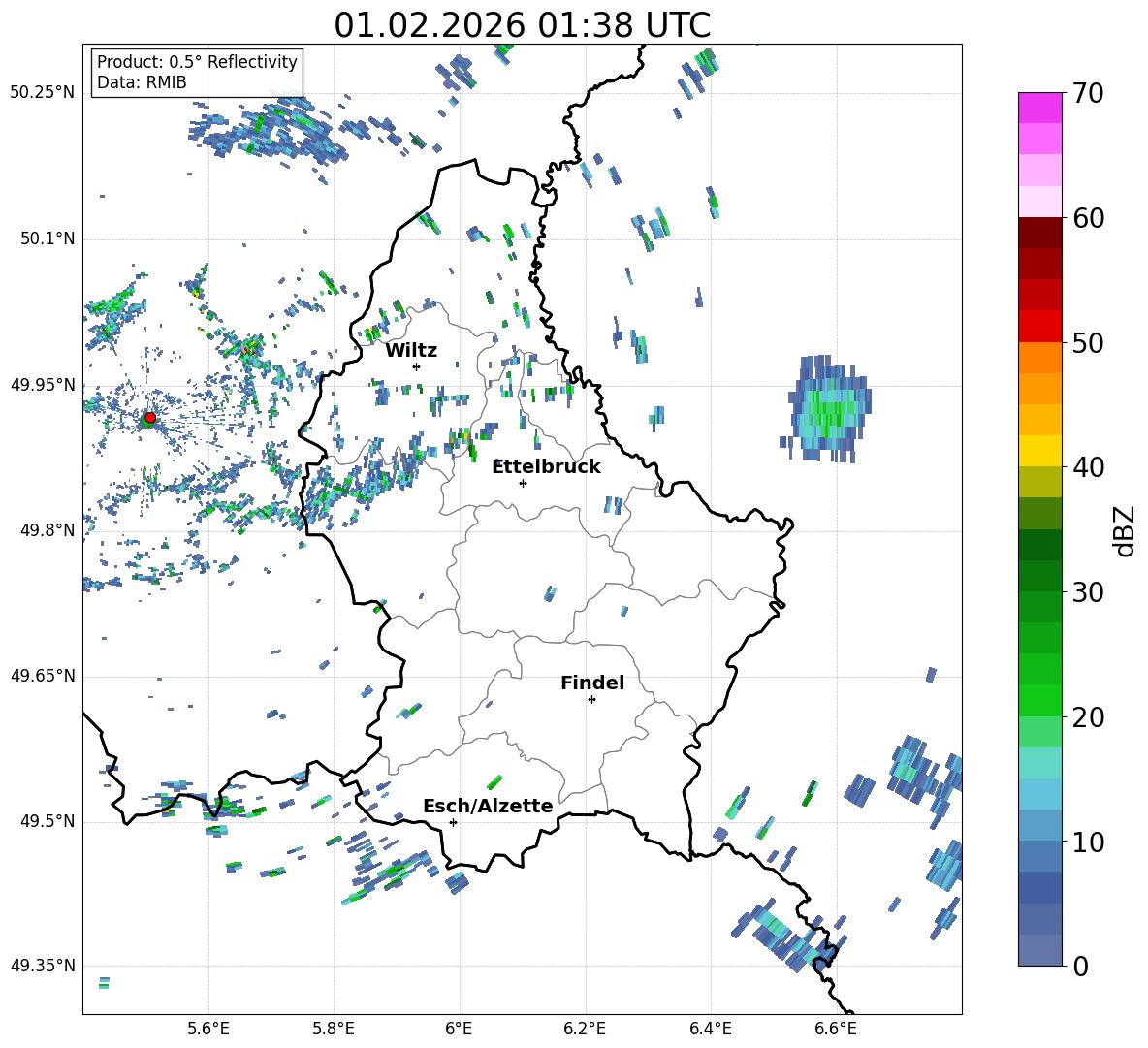Pick the yellow colorbar swatch above 40

(1040, 451)
